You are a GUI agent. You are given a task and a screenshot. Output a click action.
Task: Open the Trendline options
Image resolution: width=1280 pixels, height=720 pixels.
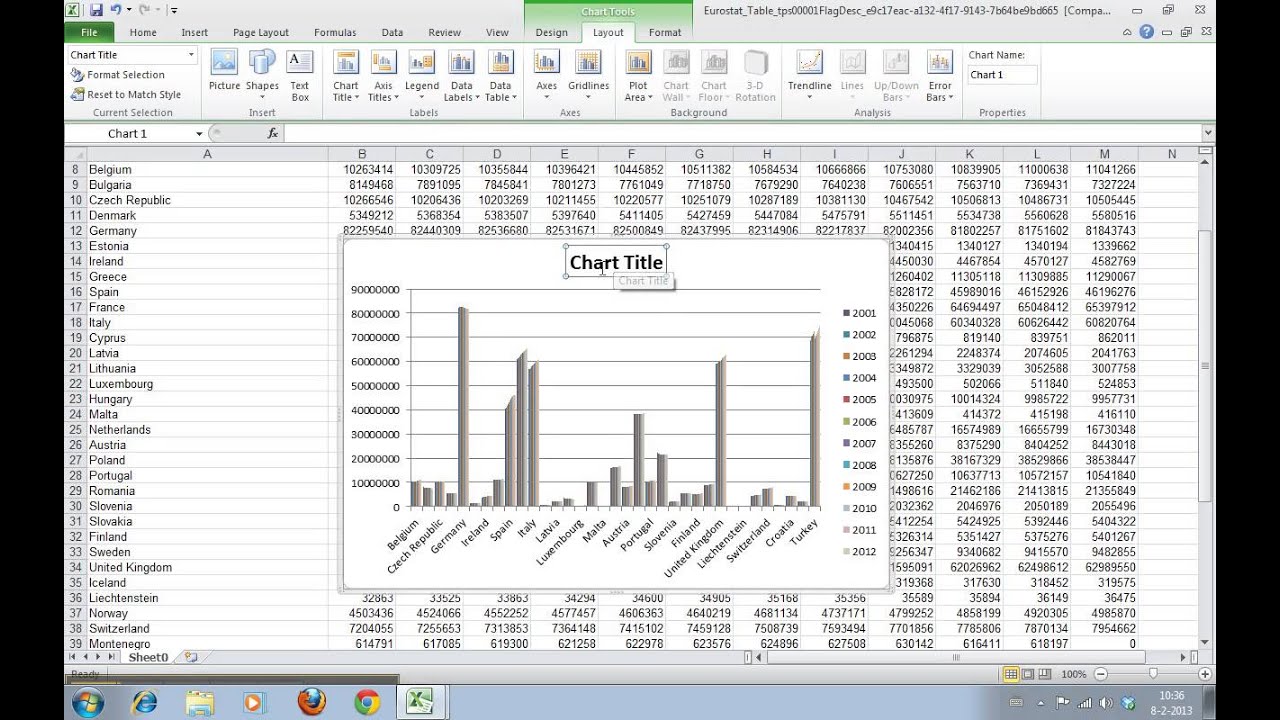[809, 75]
